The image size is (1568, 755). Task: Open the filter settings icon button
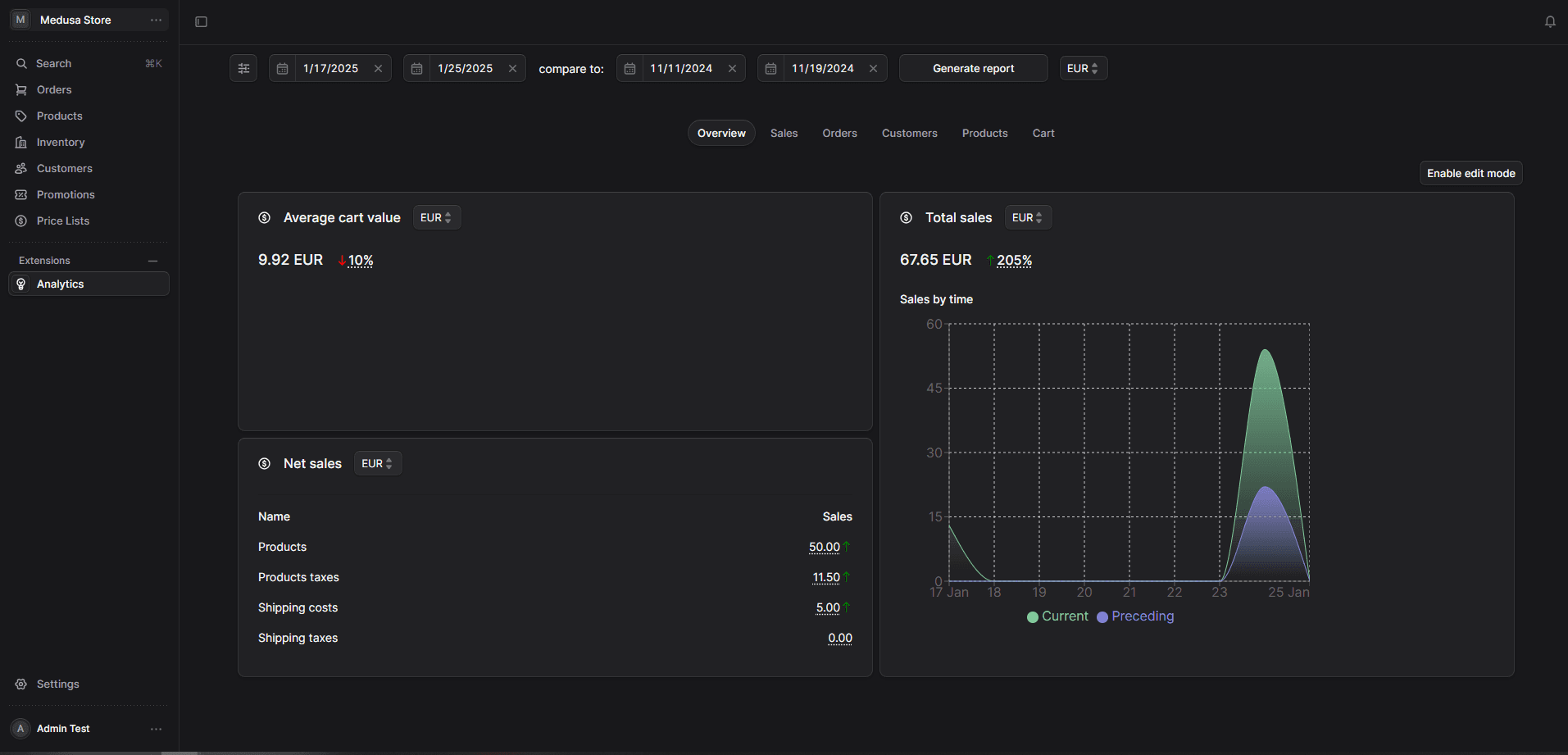click(243, 69)
